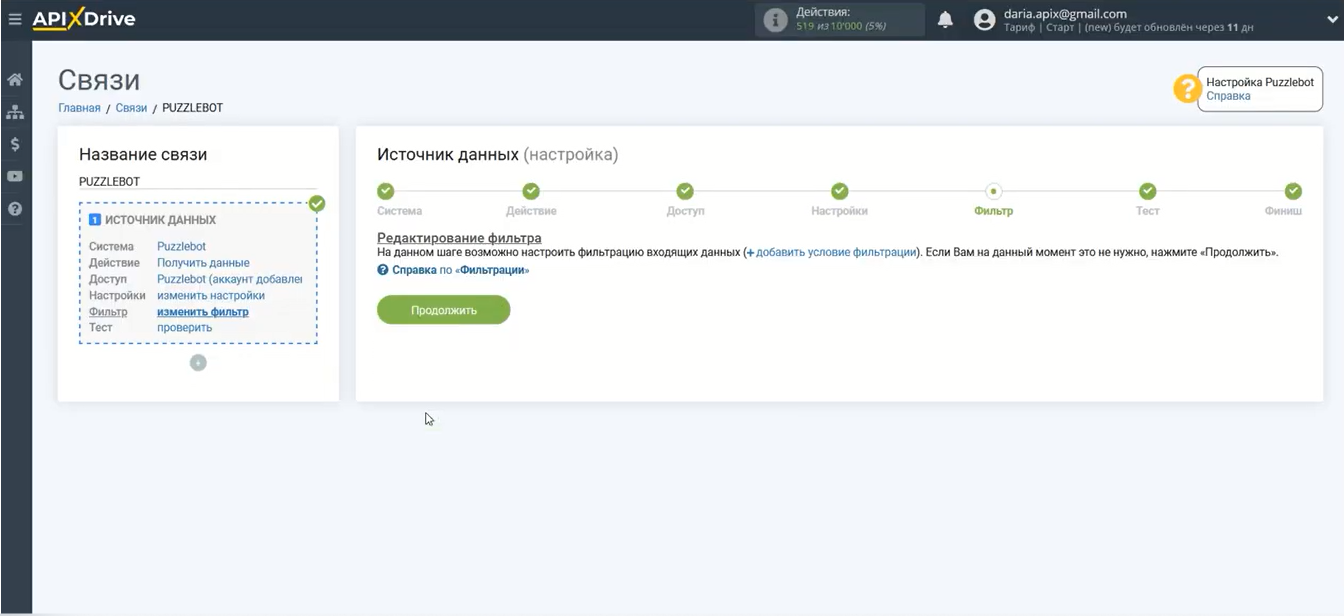
Task: Click the green checkmark on data source block
Action: (x=317, y=204)
